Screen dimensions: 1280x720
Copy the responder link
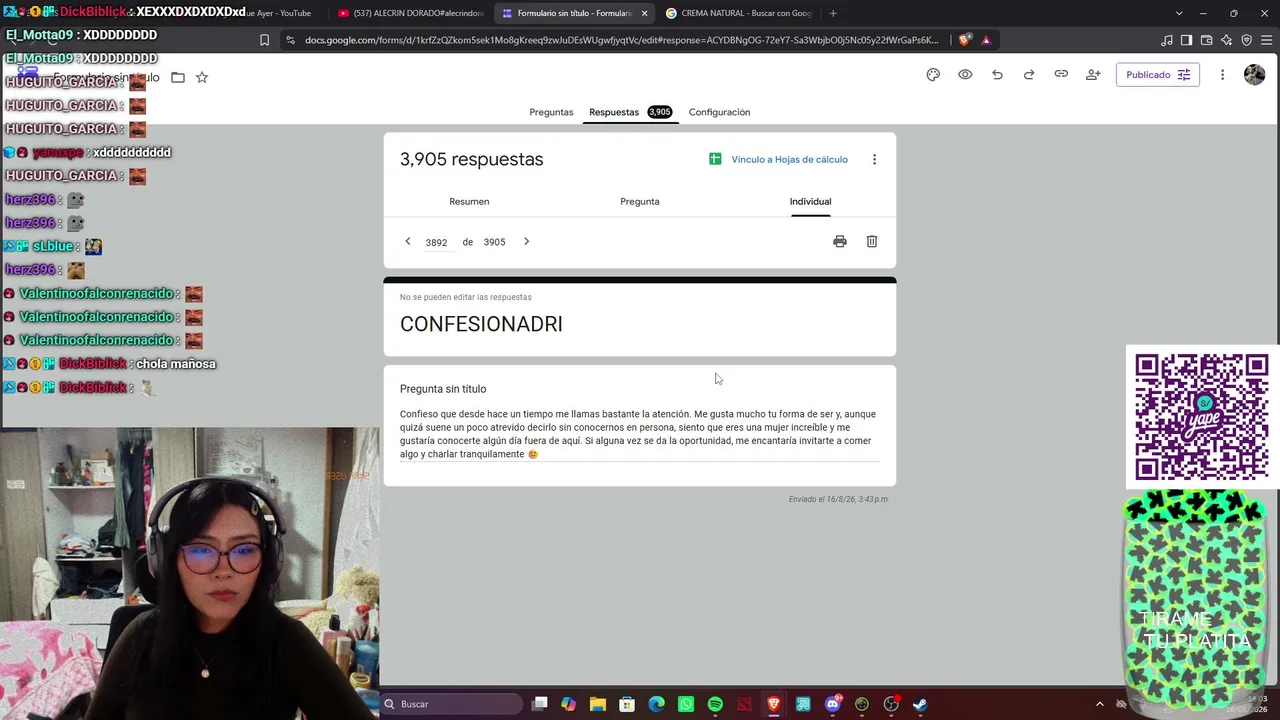[x=1061, y=75]
